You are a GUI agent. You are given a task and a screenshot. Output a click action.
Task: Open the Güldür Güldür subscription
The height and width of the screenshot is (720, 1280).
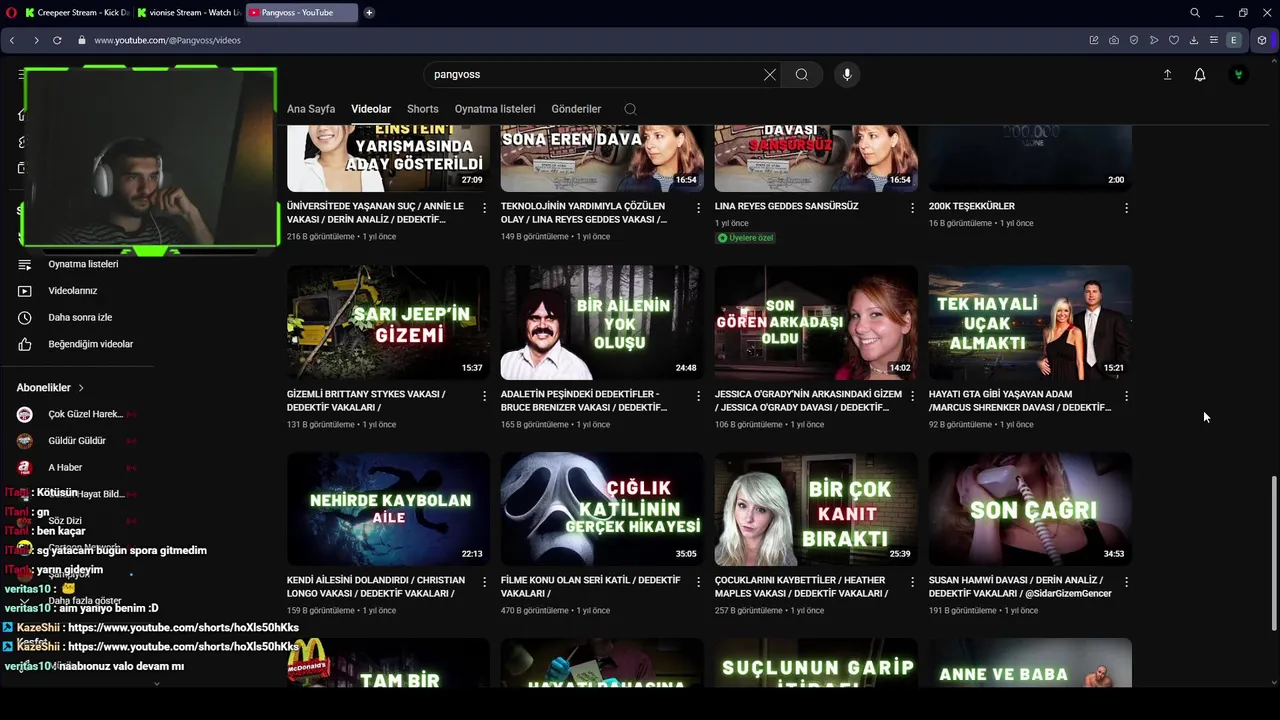tap(76, 441)
